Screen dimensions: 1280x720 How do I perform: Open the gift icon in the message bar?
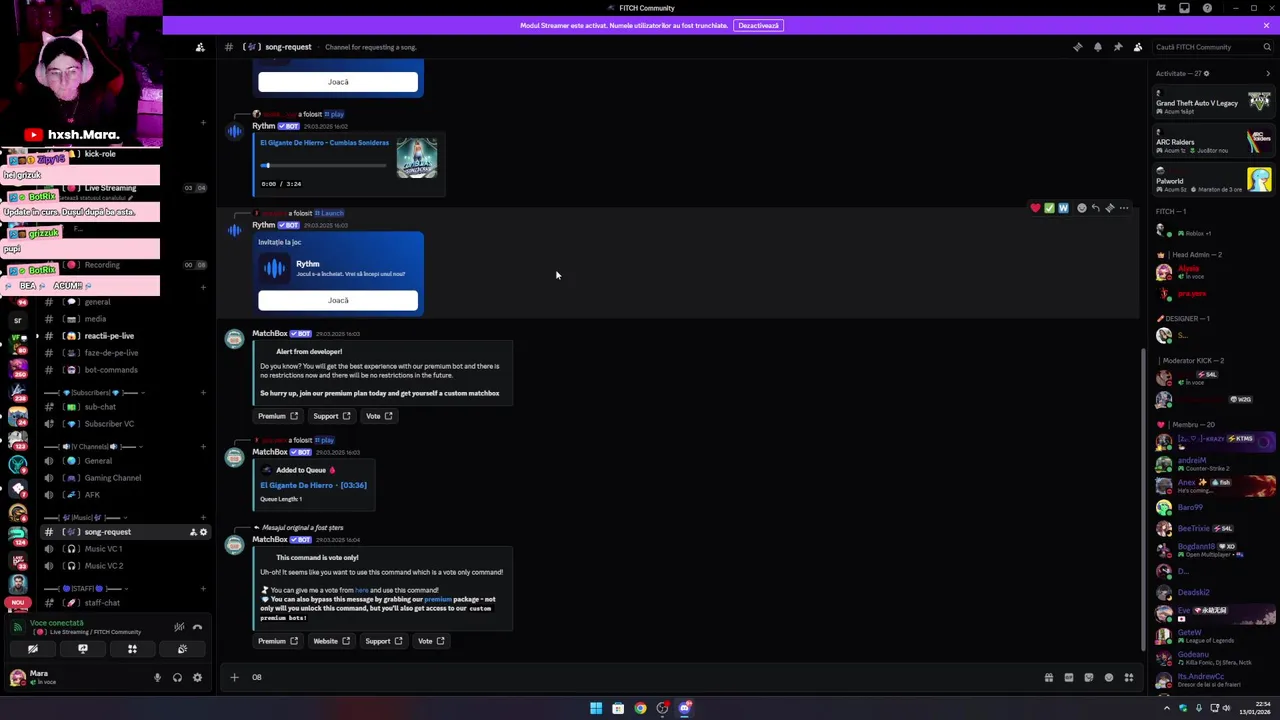tap(1048, 677)
